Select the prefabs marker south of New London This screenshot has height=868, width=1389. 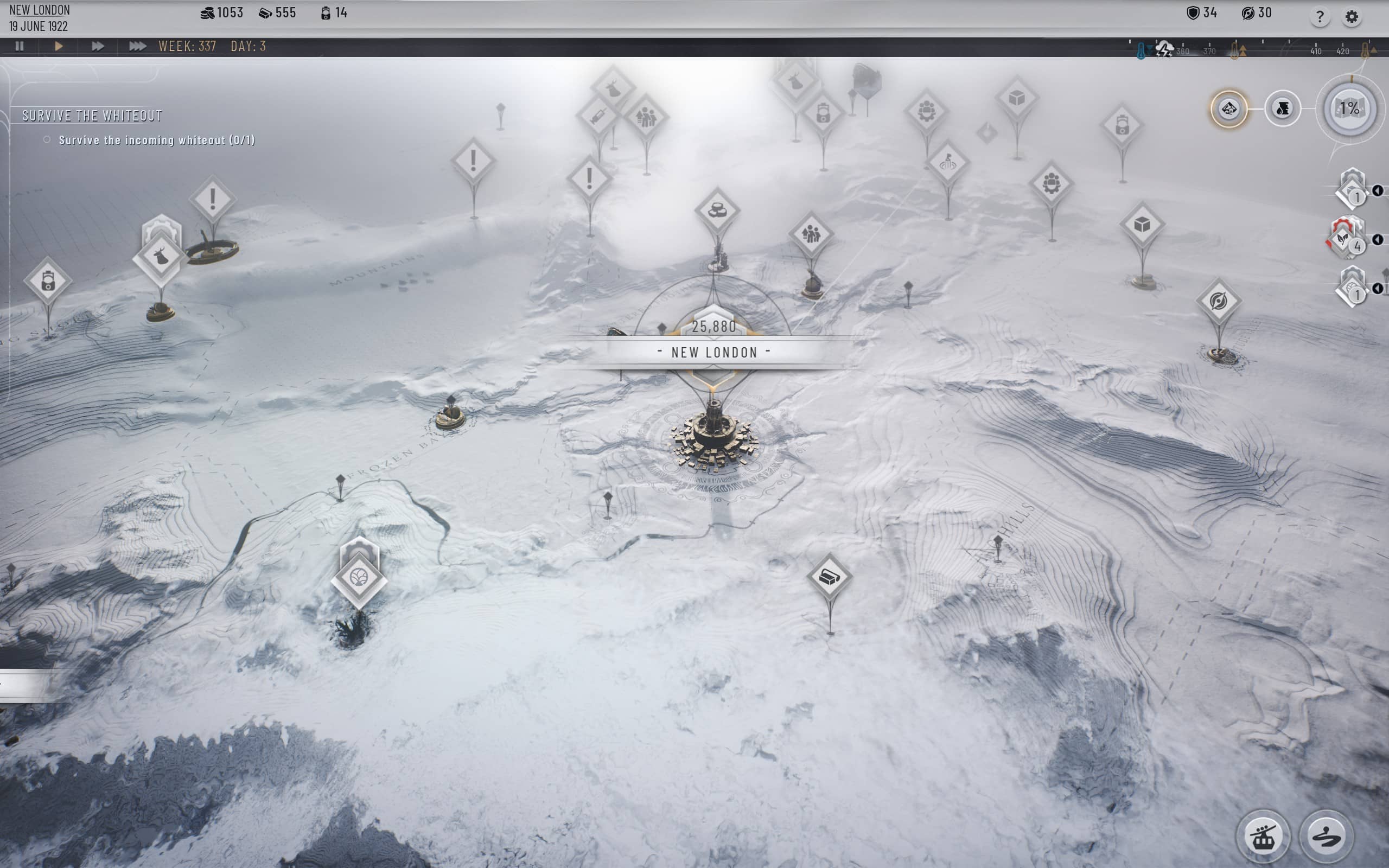[x=829, y=576]
